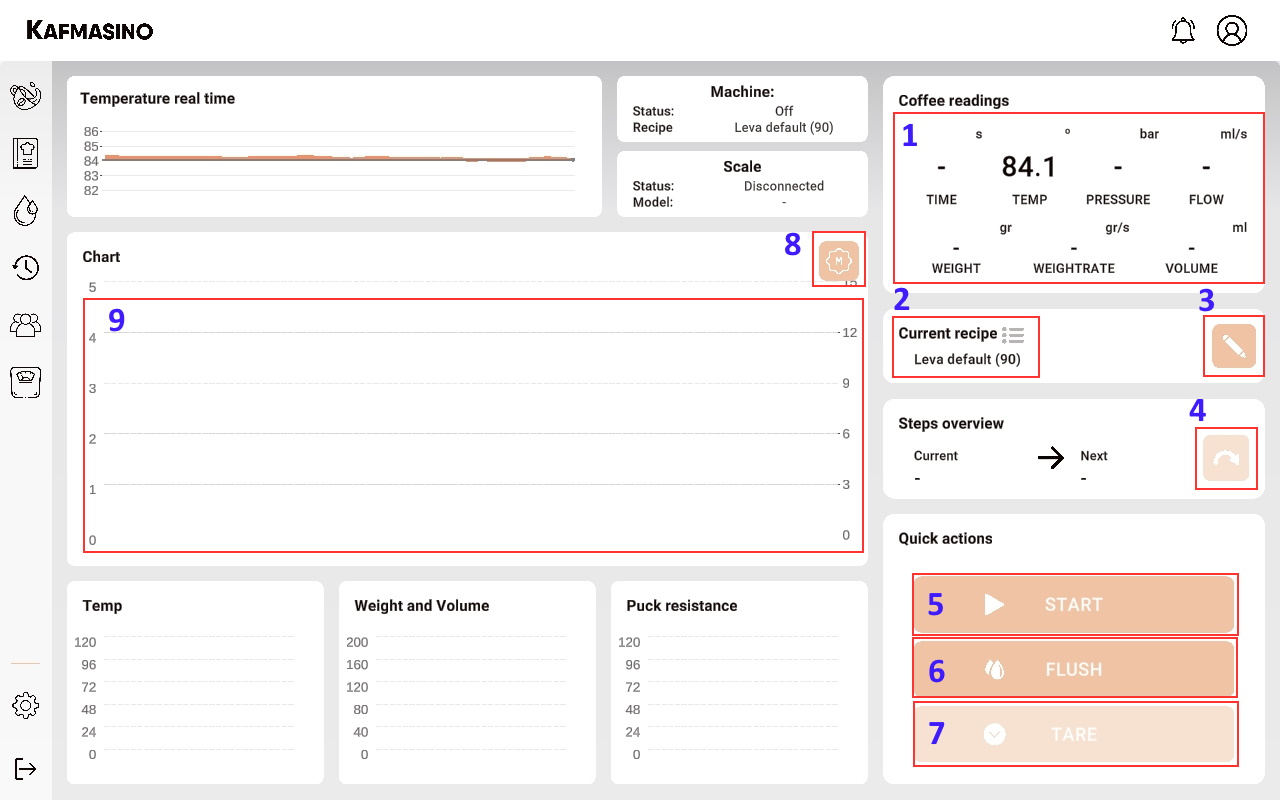Viewport: 1280px width, 800px height.
Task: Click the WEIGHTRATE label
Action: tap(1074, 268)
